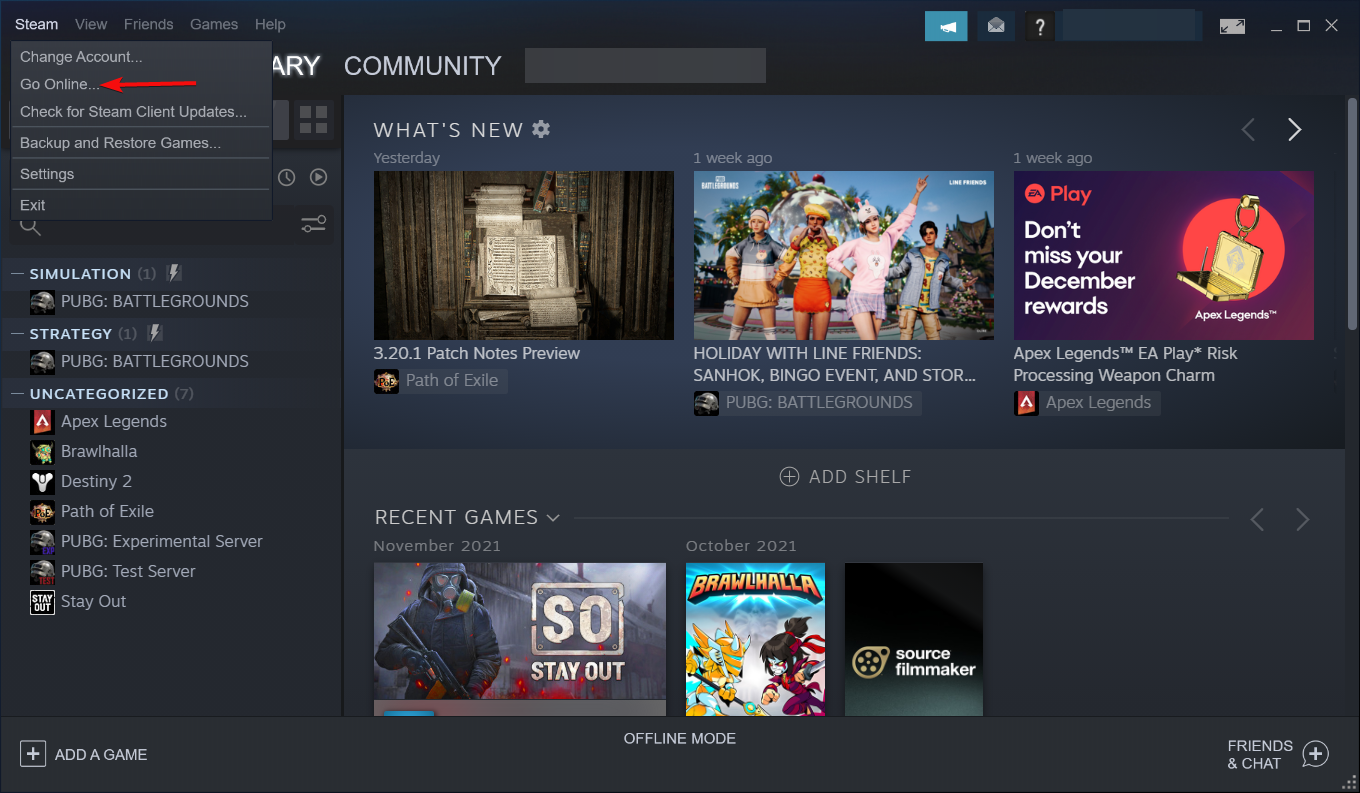Click the question mark help icon

(1040, 26)
